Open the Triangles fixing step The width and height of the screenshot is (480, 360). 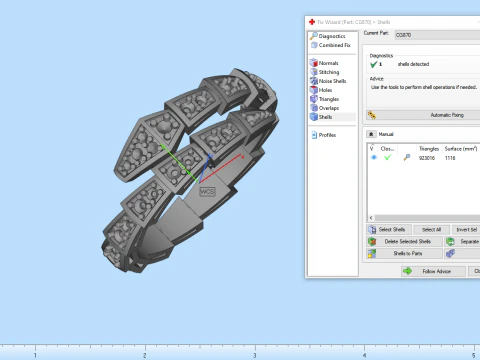pyautogui.click(x=324, y=99)
